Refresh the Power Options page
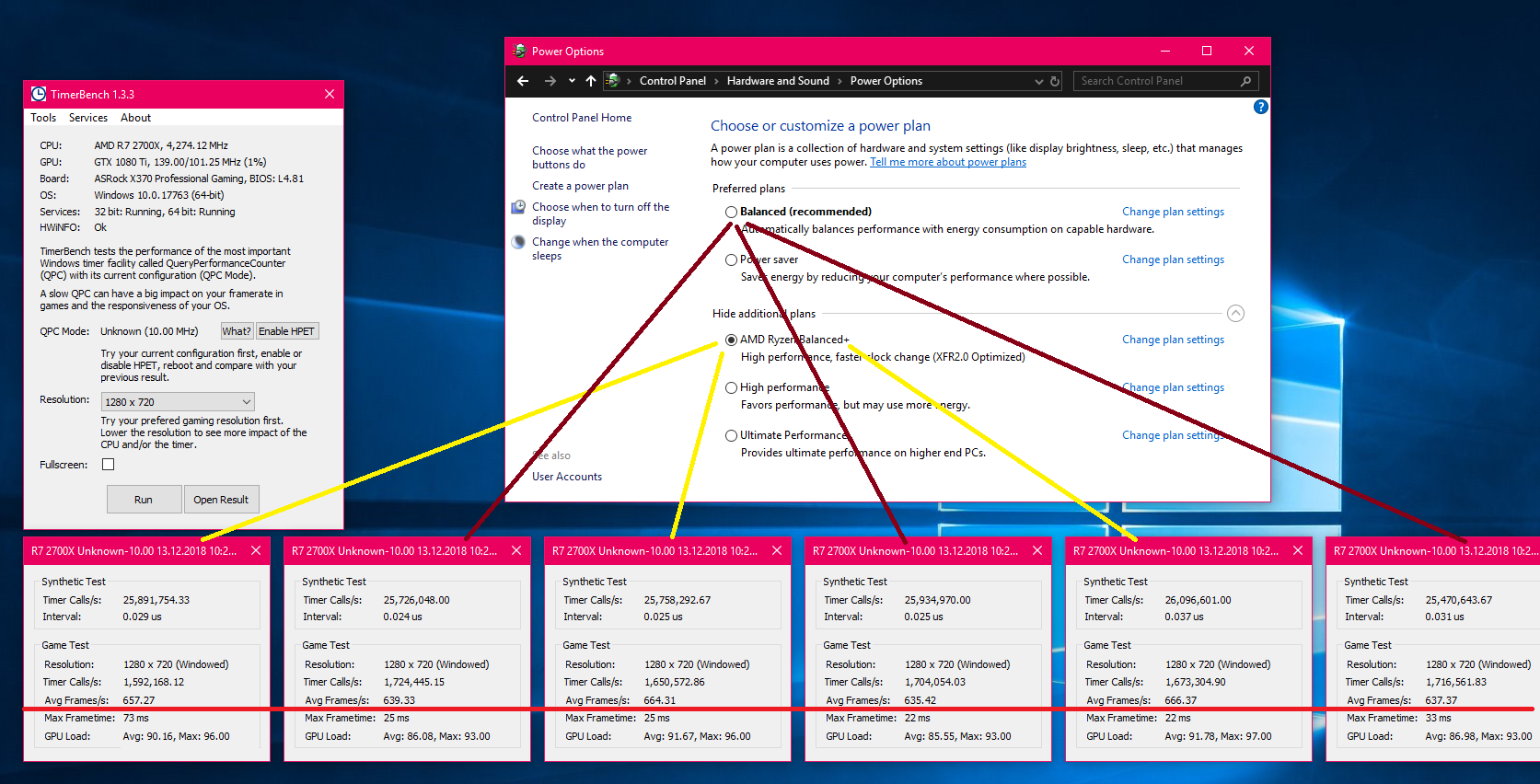The image size is (1540, 784). pos(1055,81)
